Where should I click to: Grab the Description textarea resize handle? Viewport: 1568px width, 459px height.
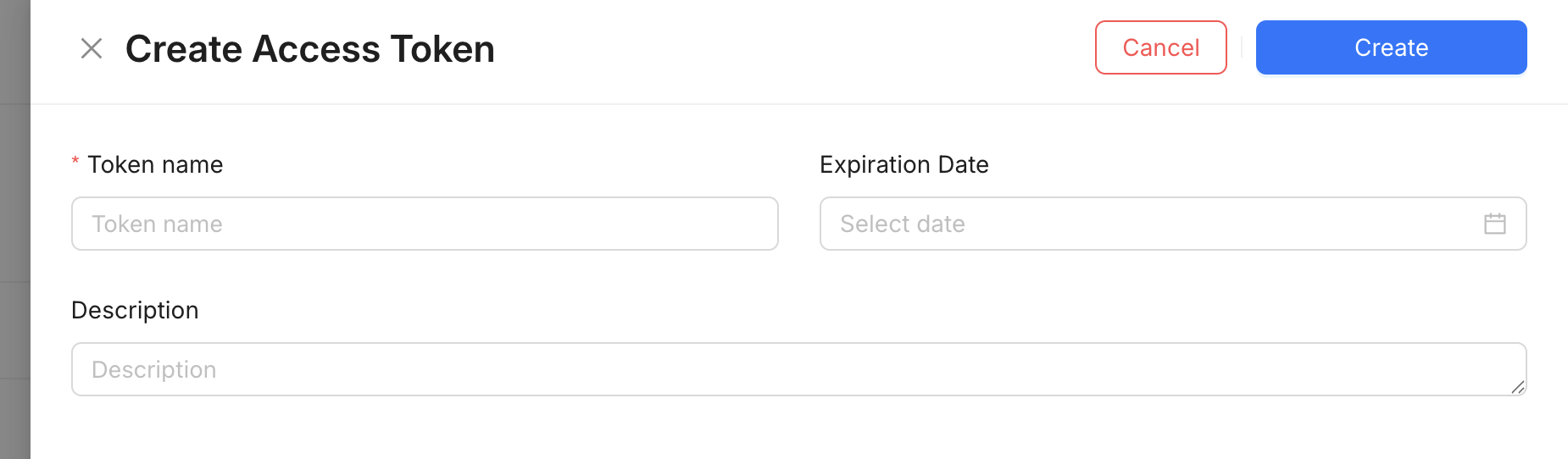pos(1518,387)
